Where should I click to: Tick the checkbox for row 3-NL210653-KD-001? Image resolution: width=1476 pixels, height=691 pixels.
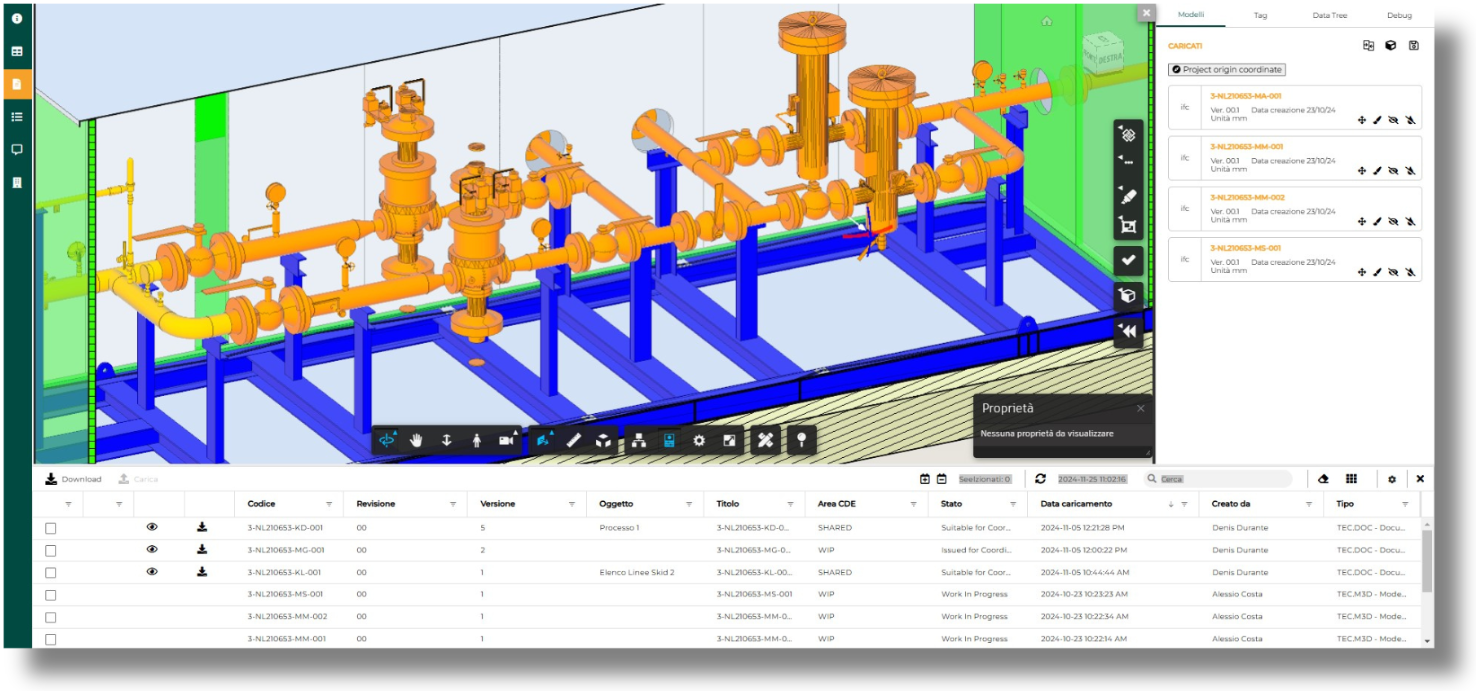[51, 528]
